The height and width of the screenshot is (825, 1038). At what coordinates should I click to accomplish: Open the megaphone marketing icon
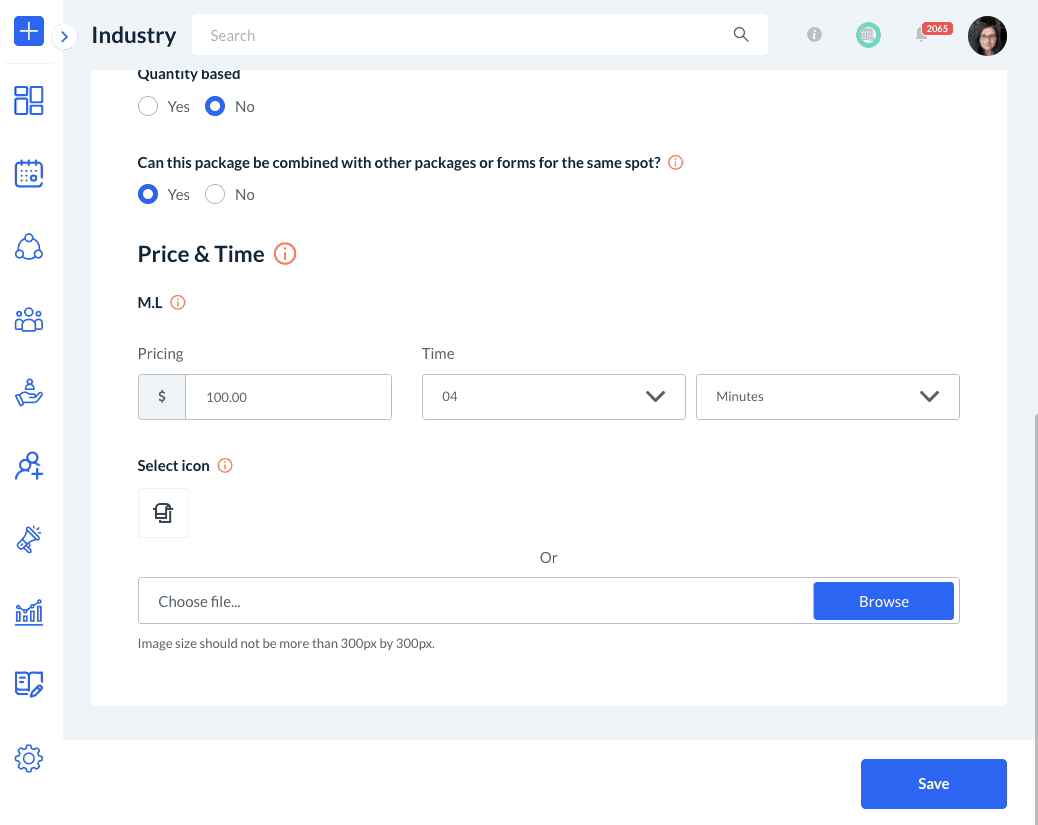(x=29, y=539)
